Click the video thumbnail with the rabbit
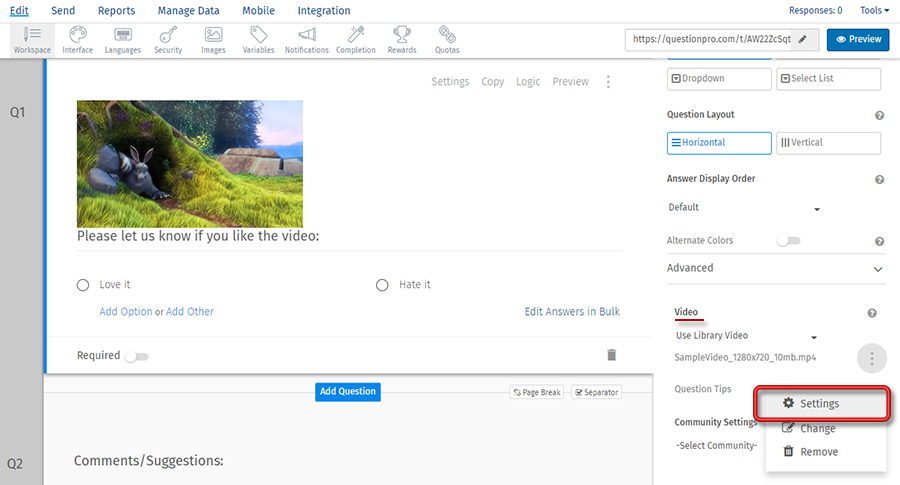Screen dimensions: 900x485 click(189, 164)
